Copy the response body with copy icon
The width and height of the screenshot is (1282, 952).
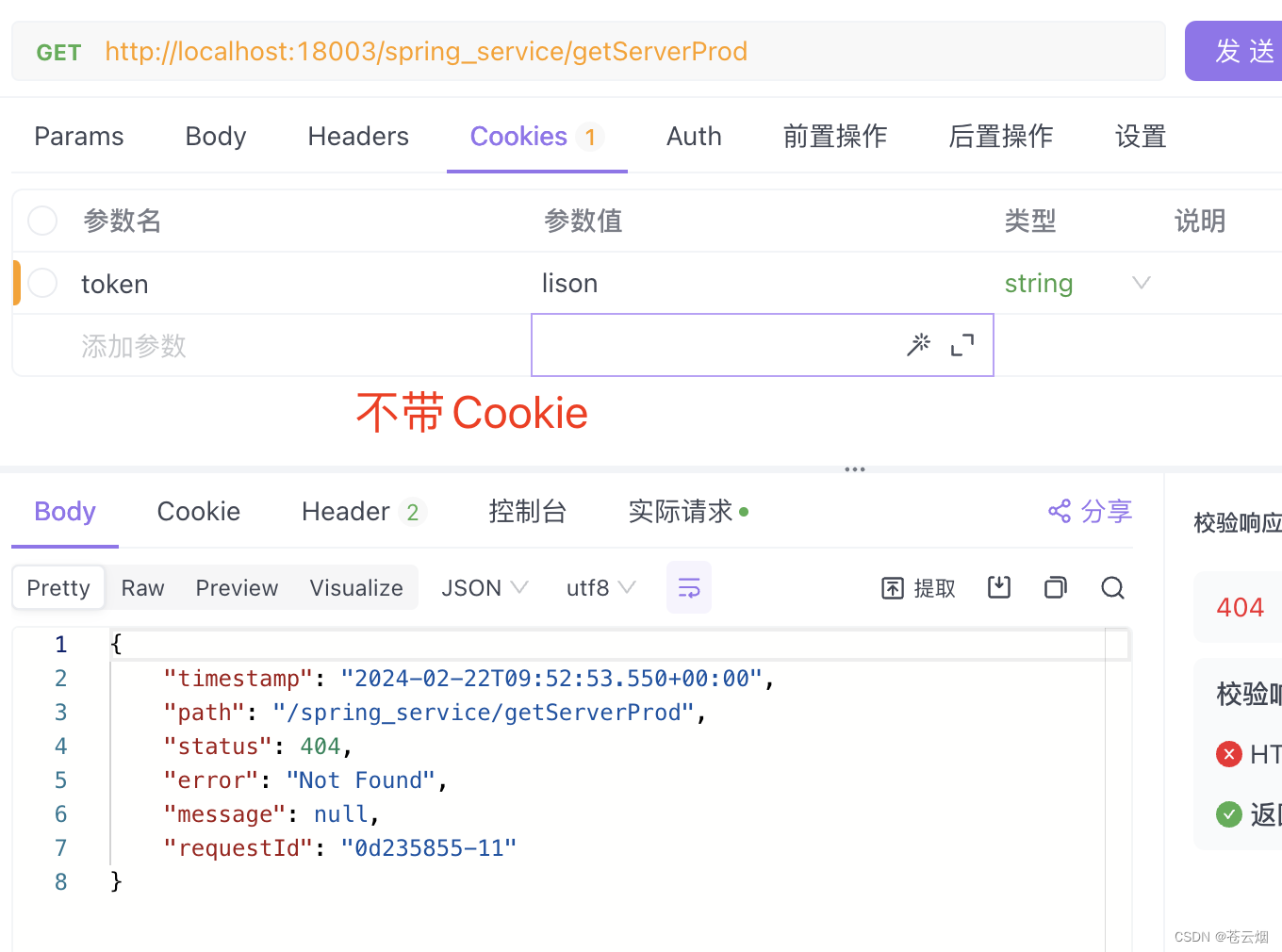pos(1056,587)
